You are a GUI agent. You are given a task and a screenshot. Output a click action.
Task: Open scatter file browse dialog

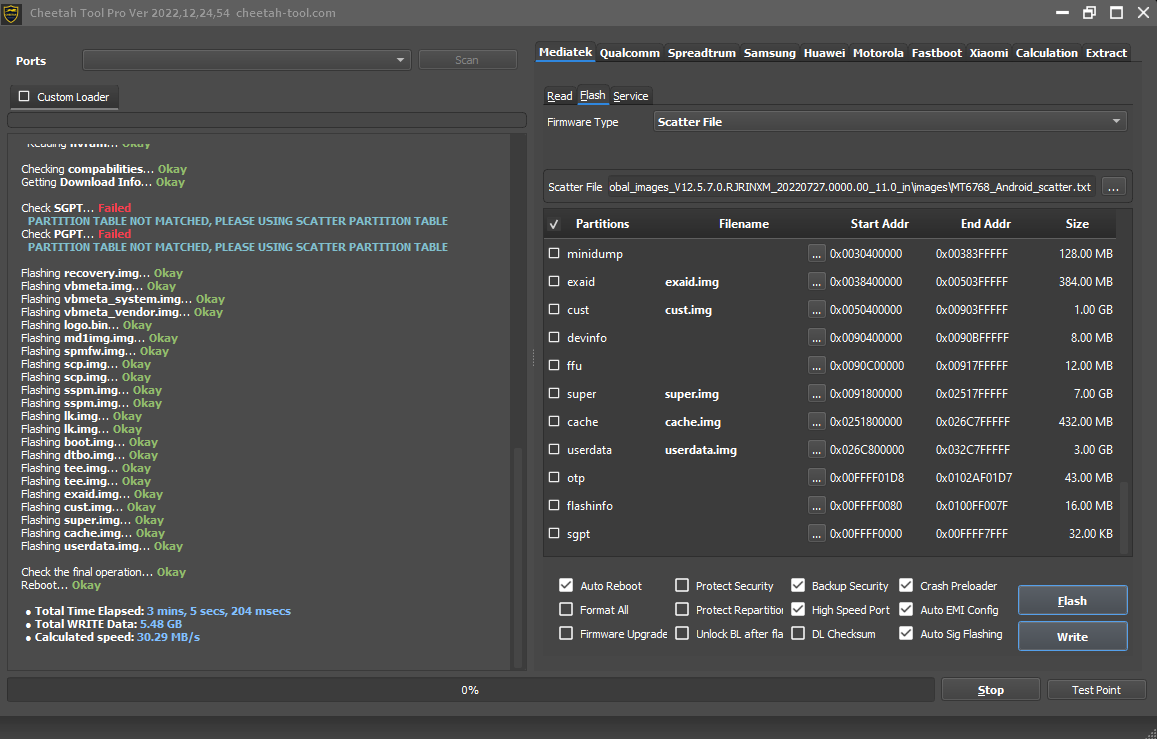[x=1113, y=187]
